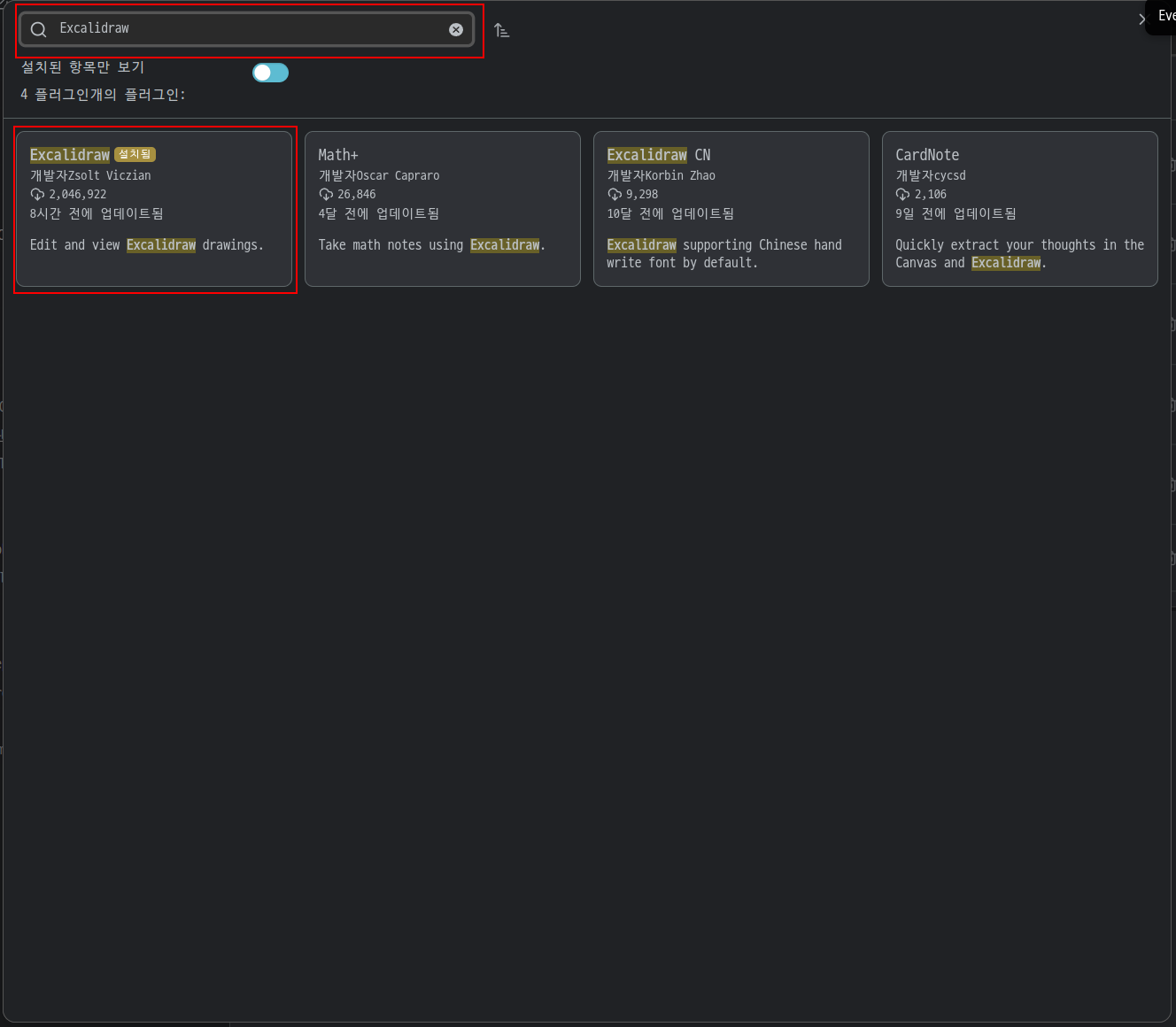Click the 설치됨 badge on Excalidraw
The image size is (1176, 1027).
coord(135,154)
